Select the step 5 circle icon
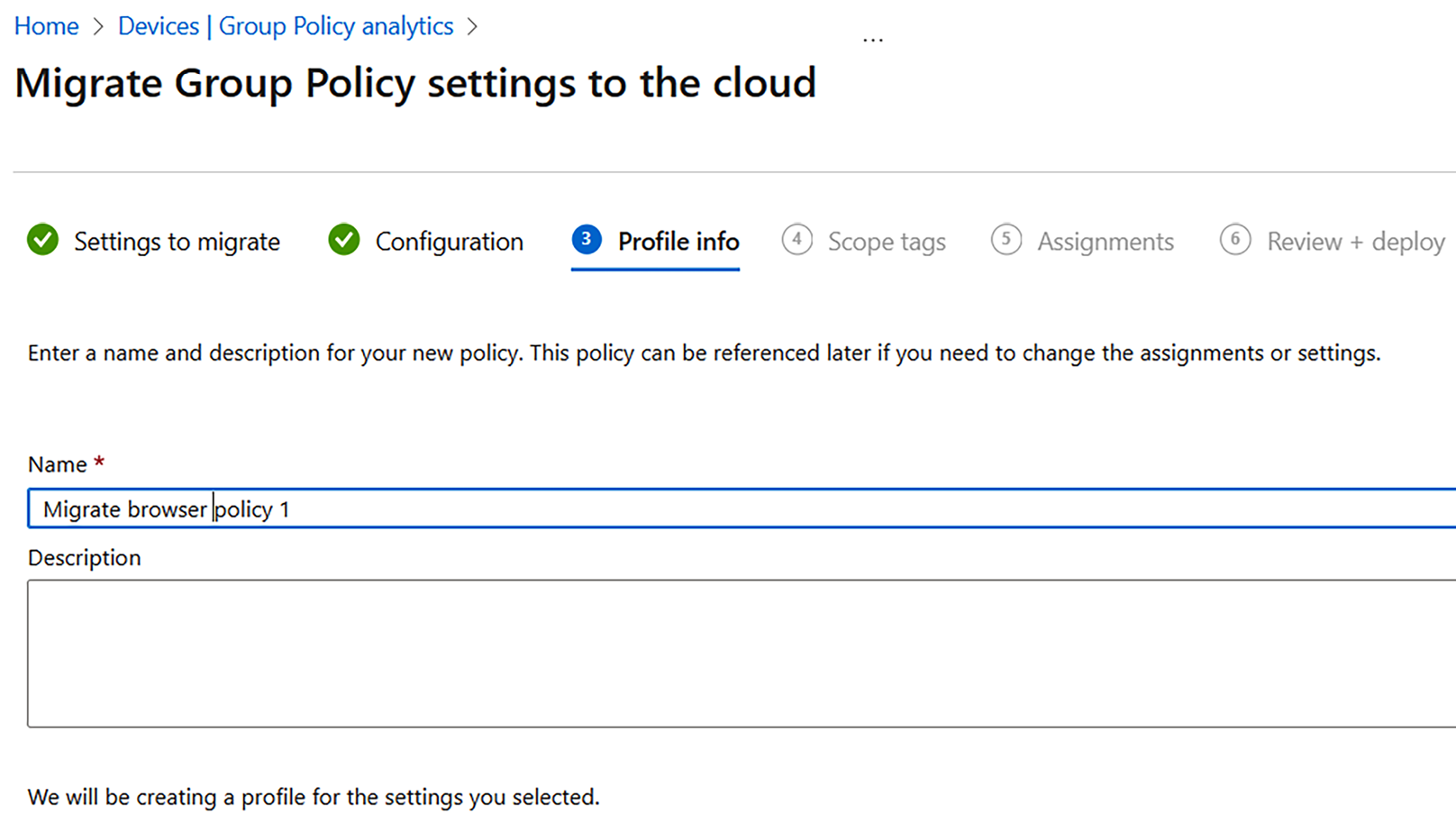Viewport: 1456px width, 824px height. point(1006,240)
